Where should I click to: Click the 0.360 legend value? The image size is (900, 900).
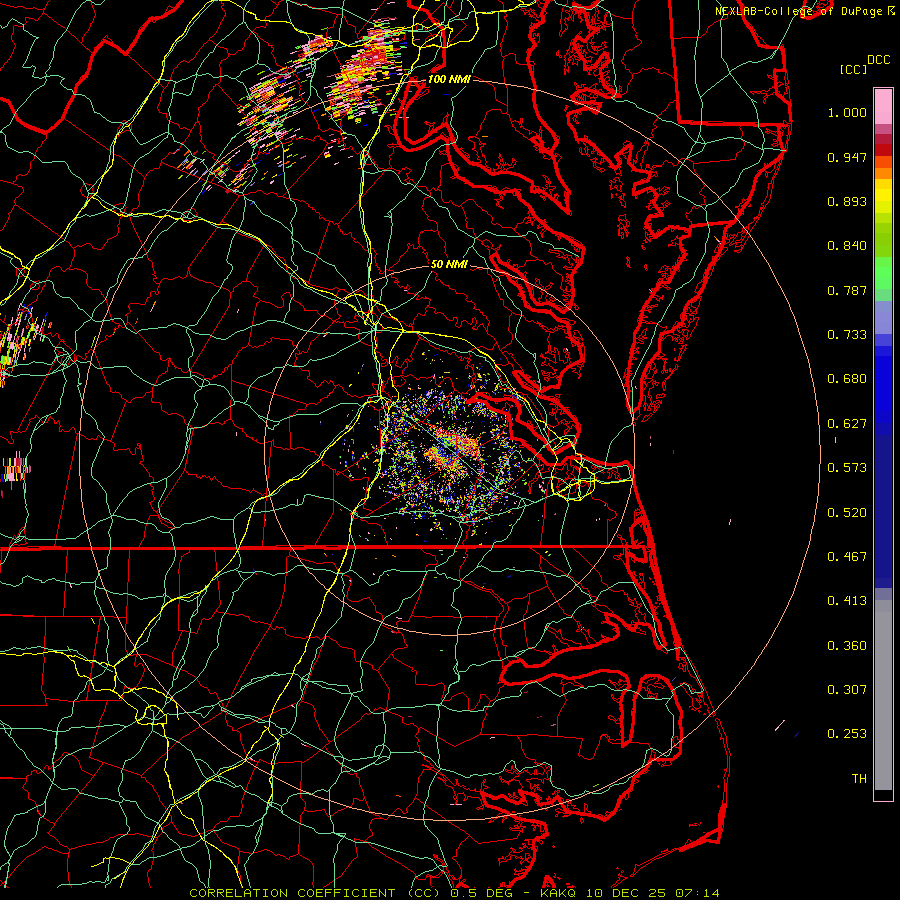847,646
